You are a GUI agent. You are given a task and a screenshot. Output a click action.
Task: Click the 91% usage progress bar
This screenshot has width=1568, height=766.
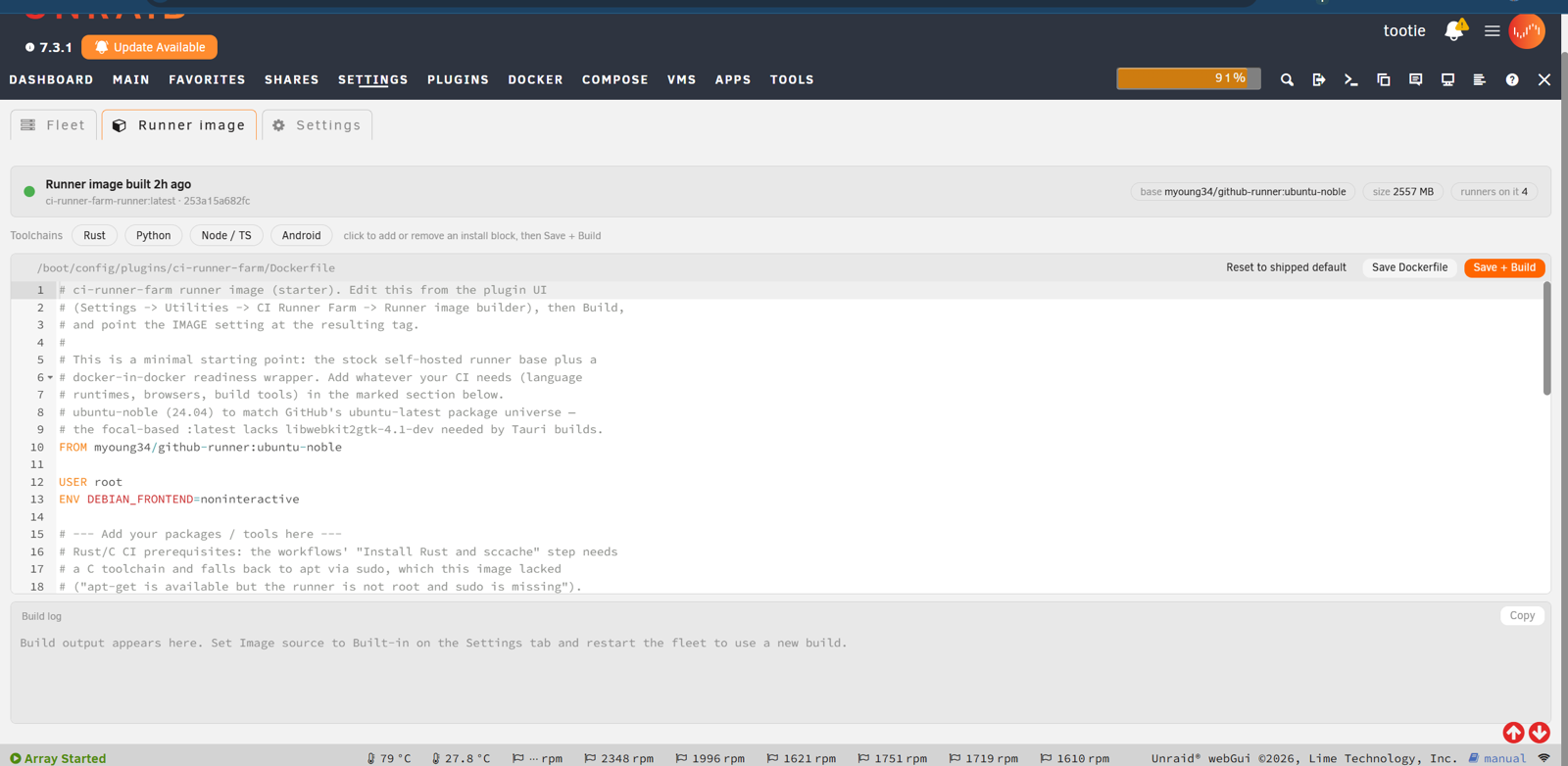pos(1189,78)
